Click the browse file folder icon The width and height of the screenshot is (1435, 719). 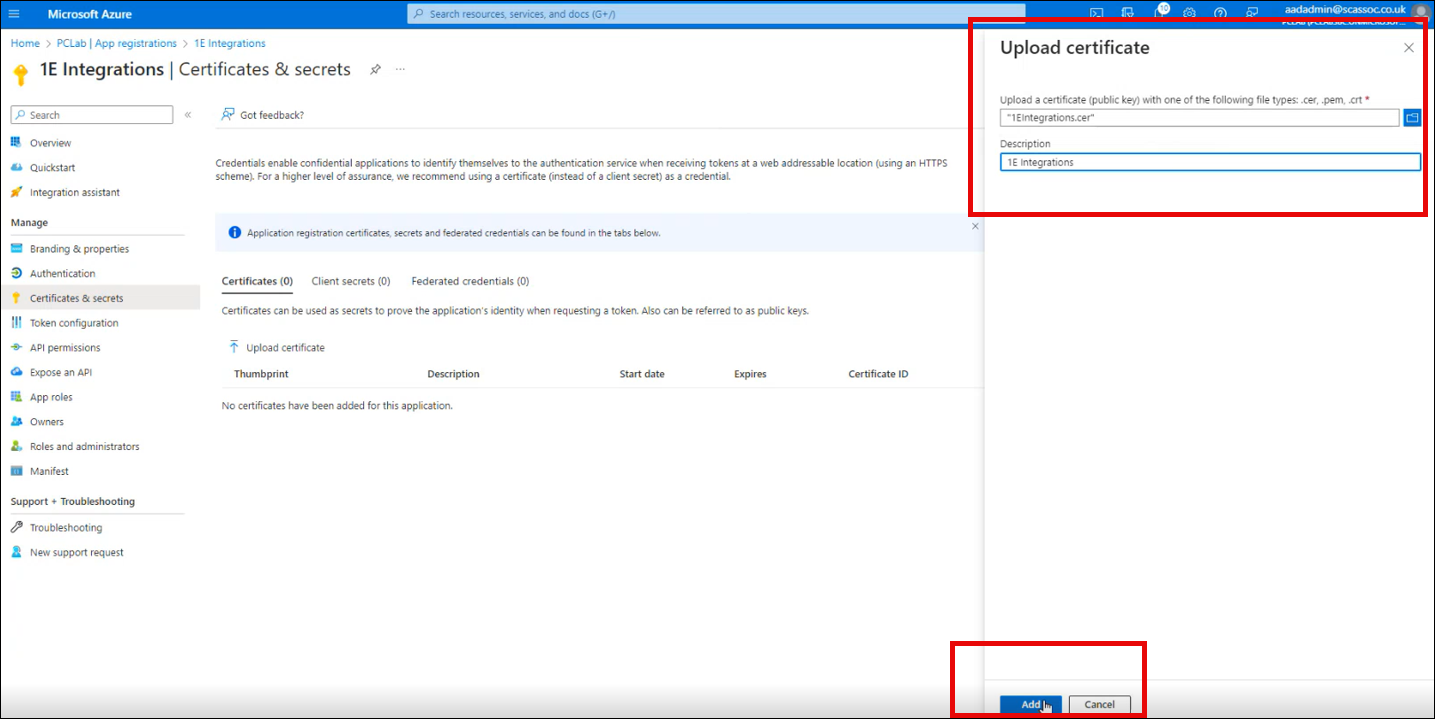[x=1411, y=118]
